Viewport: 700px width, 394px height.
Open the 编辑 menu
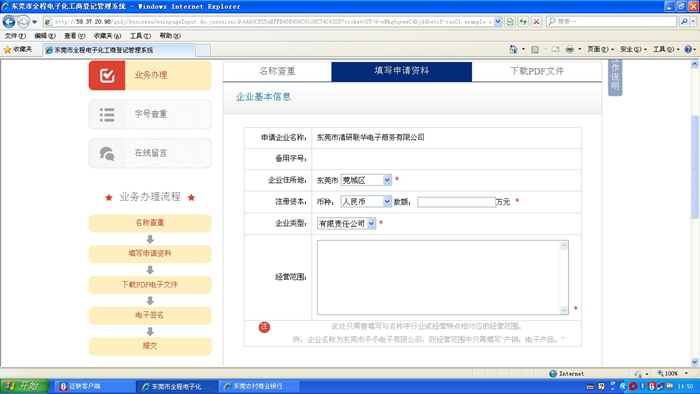(45, 36)
